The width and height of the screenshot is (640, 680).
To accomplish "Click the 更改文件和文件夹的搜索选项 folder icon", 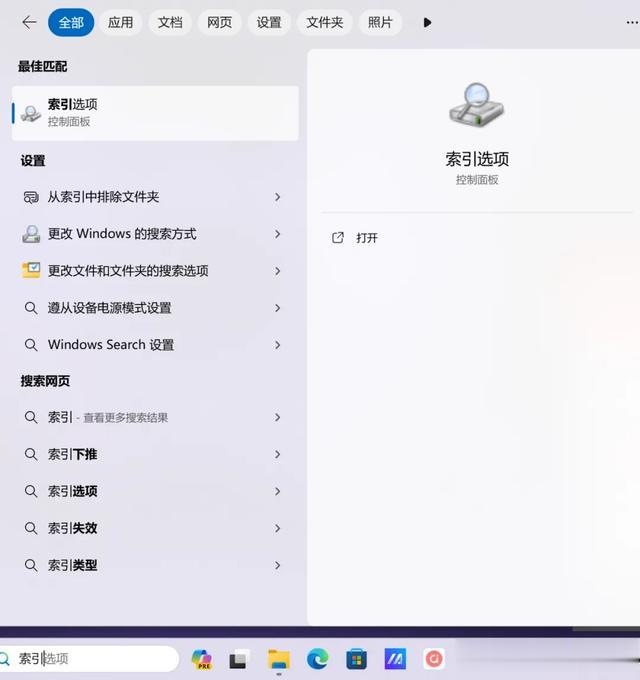I will click(31, 271).
